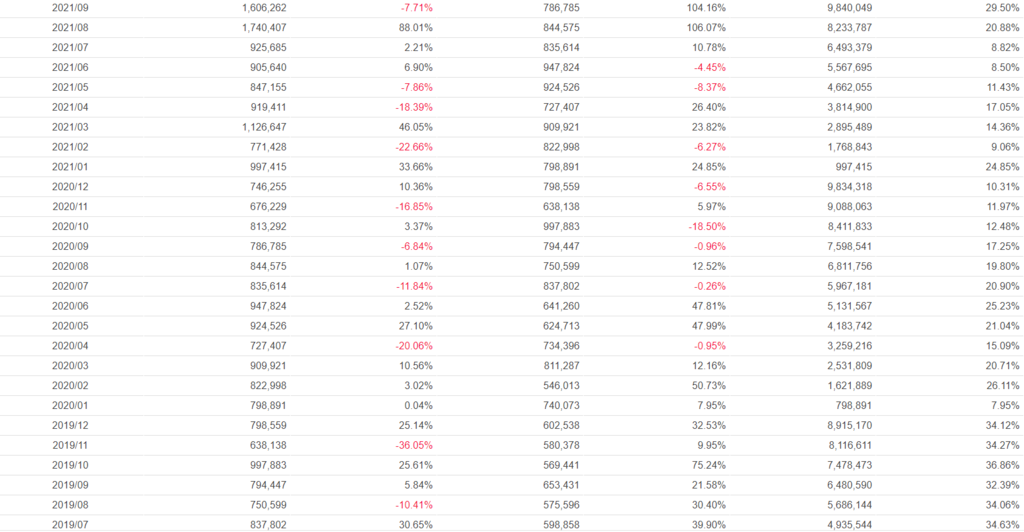Viewport: 1024px width, 532px height.
Task: Select the red -22.66% cell
Action: [412, 147]
